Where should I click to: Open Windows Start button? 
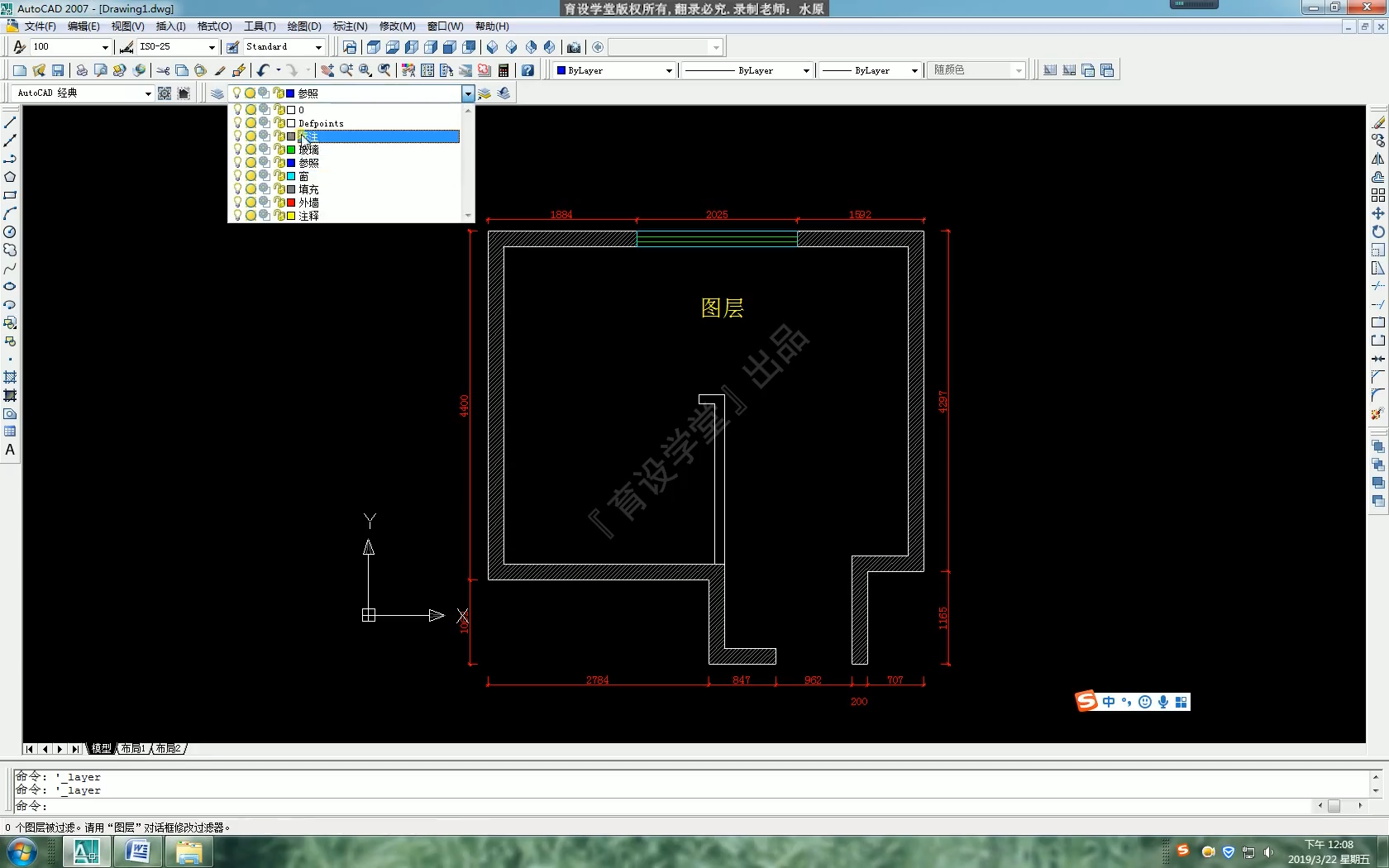21,851
